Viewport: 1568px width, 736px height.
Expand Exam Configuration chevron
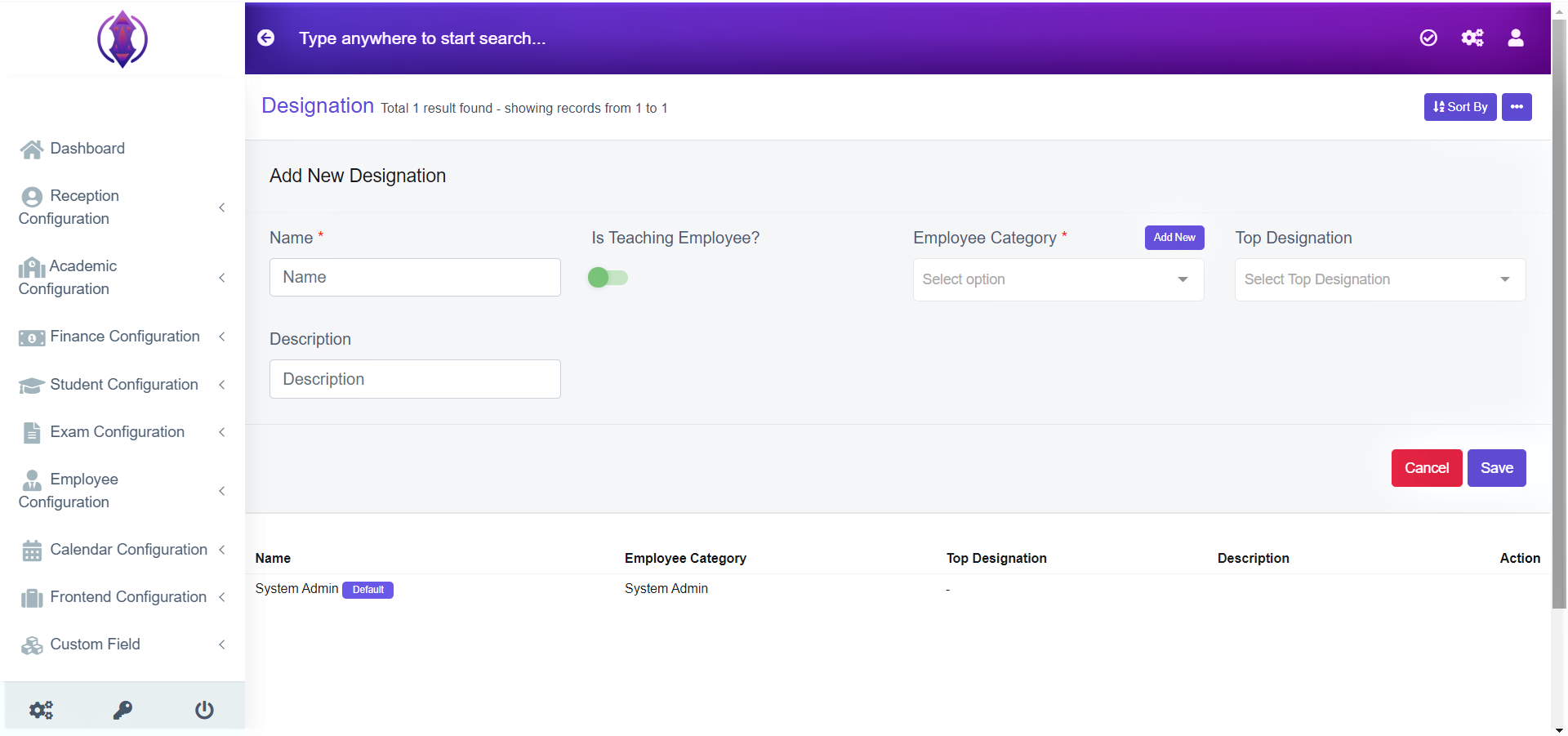point(222,432)
